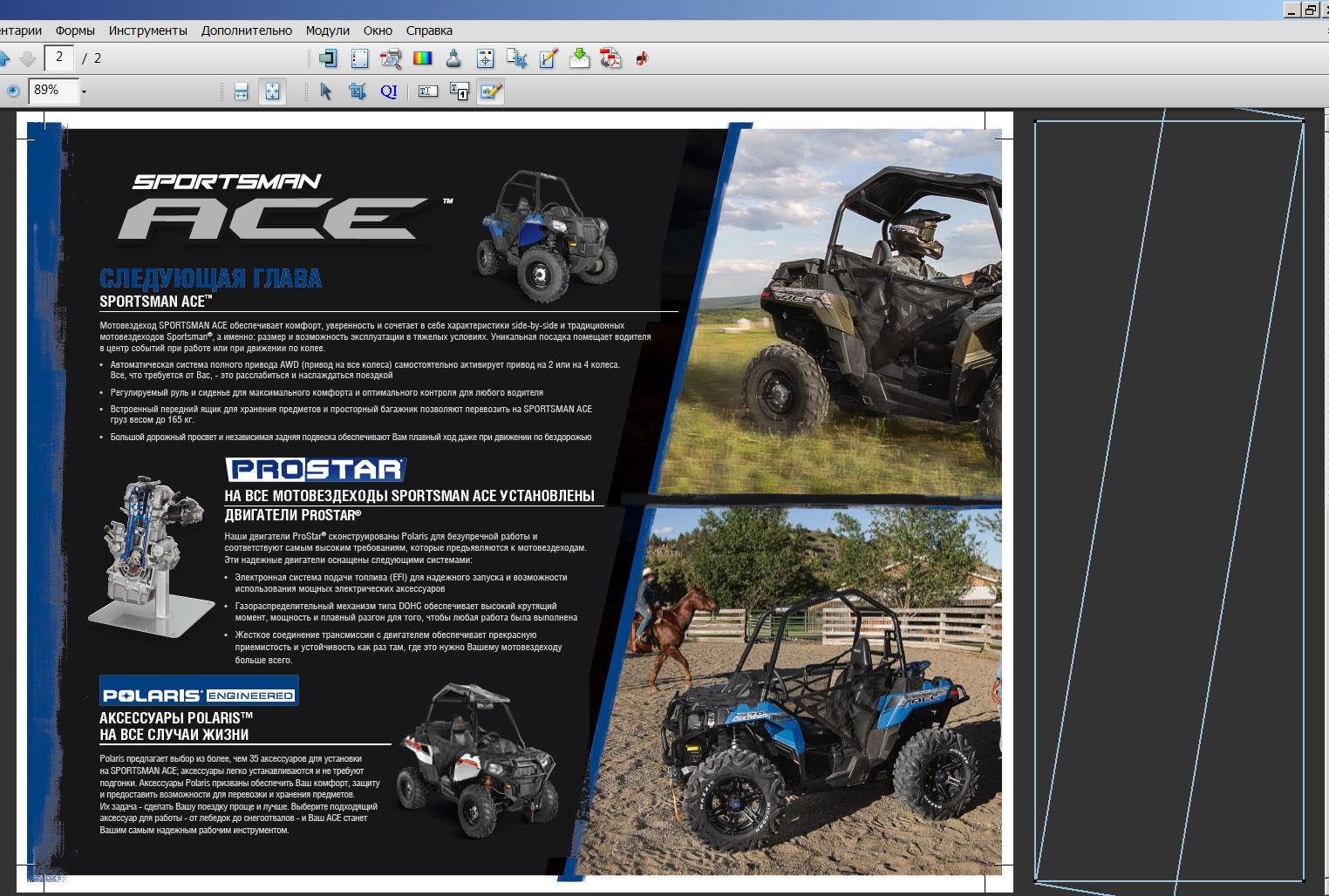The height and width of the screenshot is (896, 1329).
Task: Click the small blue ATV beside ACE logo
Action: coord(546,235)
